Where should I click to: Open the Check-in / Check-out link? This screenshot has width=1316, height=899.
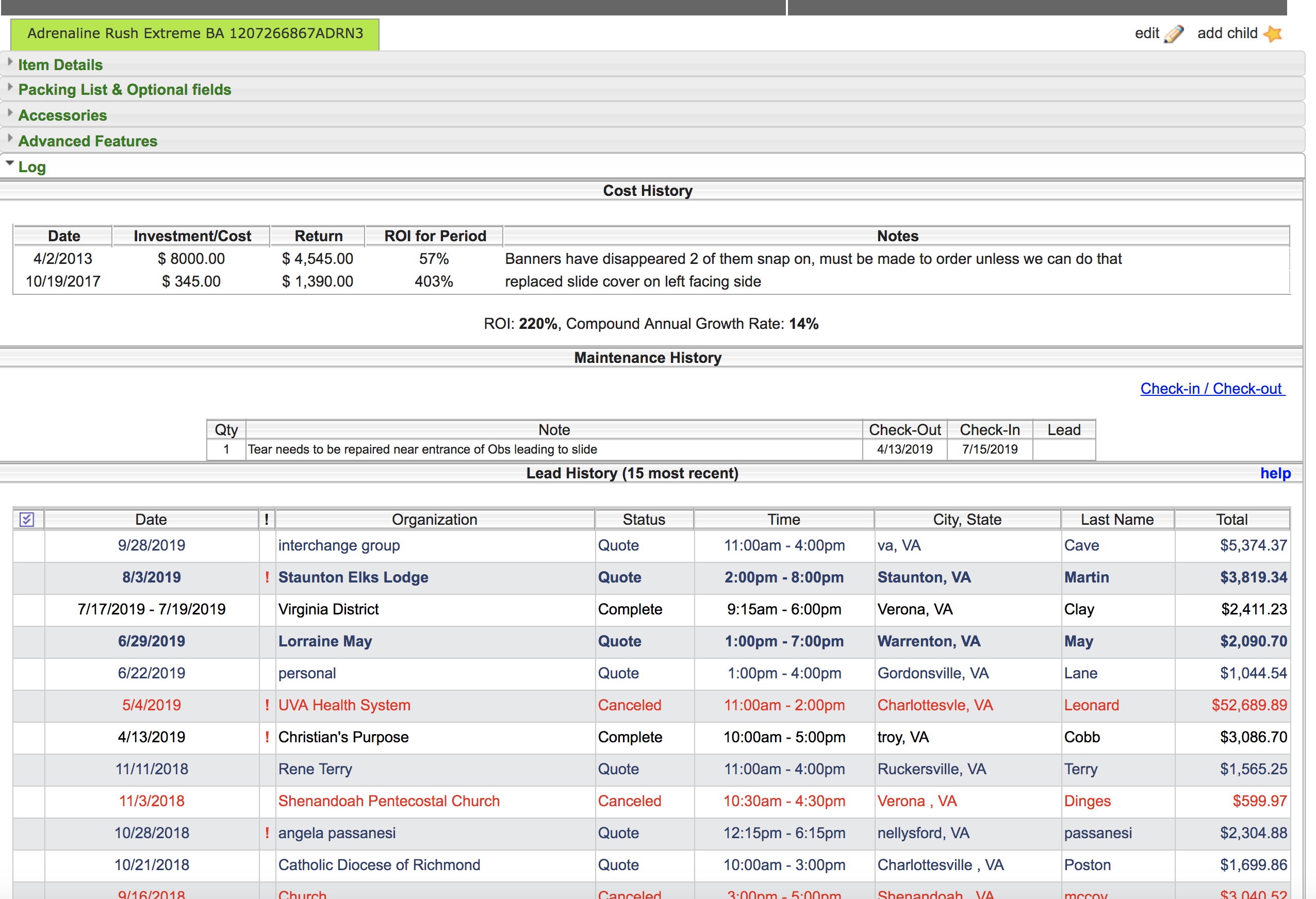pos(1212,389)
